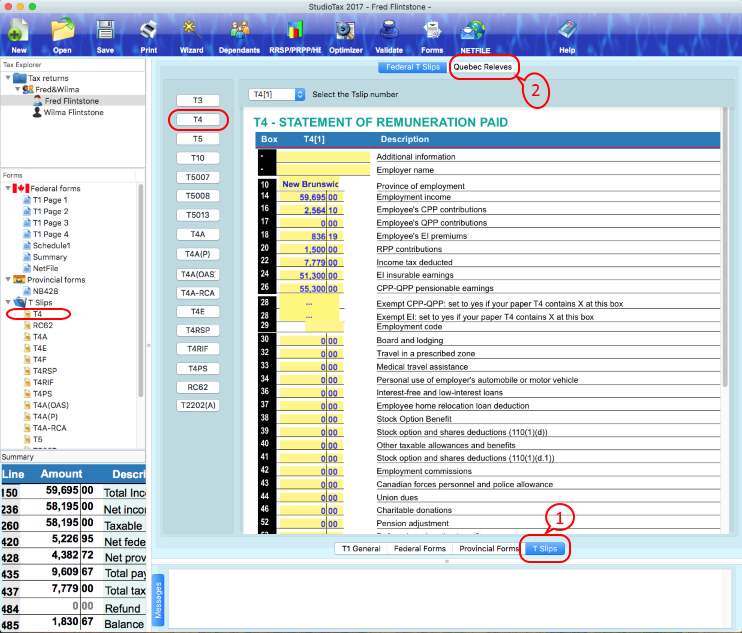Switch to the Federal Forms bottom tab
The image size is (742, 633).
[420, 548]
